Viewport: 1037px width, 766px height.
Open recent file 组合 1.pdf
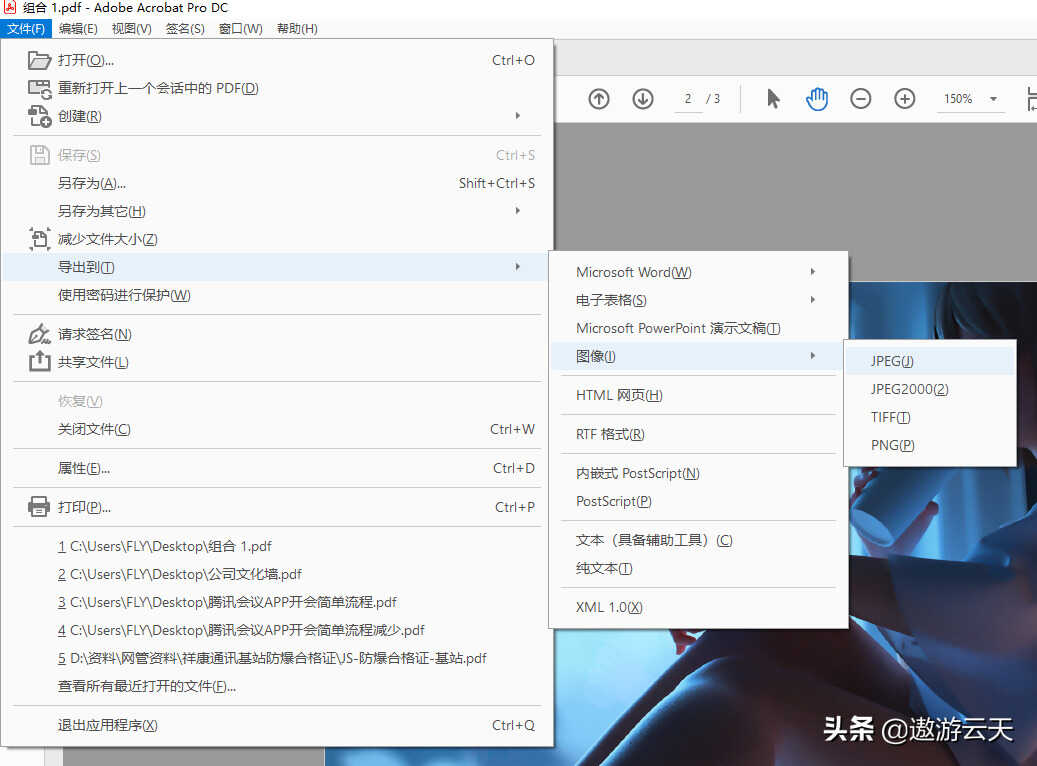pos(276,546)
